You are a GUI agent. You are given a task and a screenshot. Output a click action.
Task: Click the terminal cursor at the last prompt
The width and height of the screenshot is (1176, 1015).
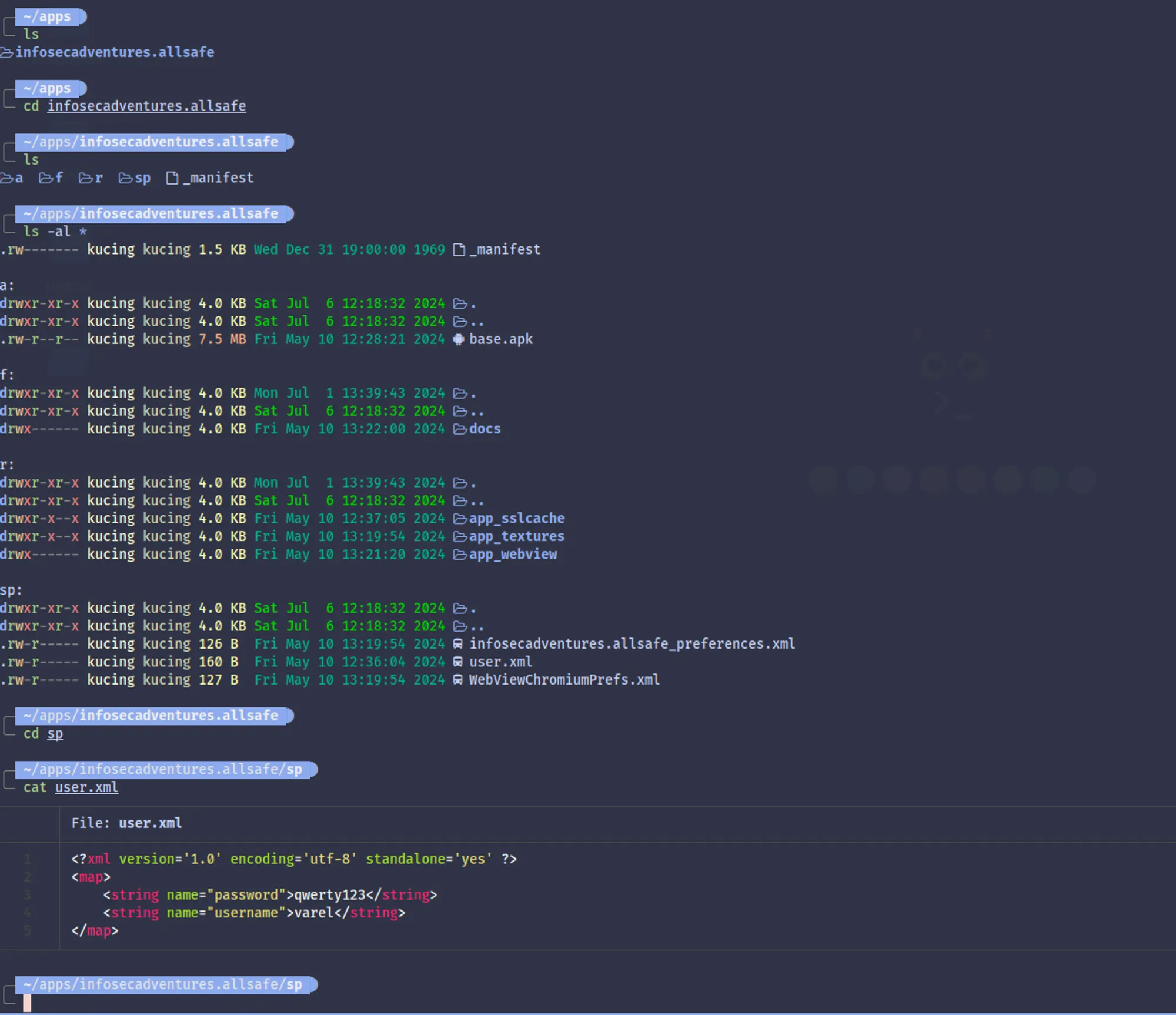(x=27, y=1003)
